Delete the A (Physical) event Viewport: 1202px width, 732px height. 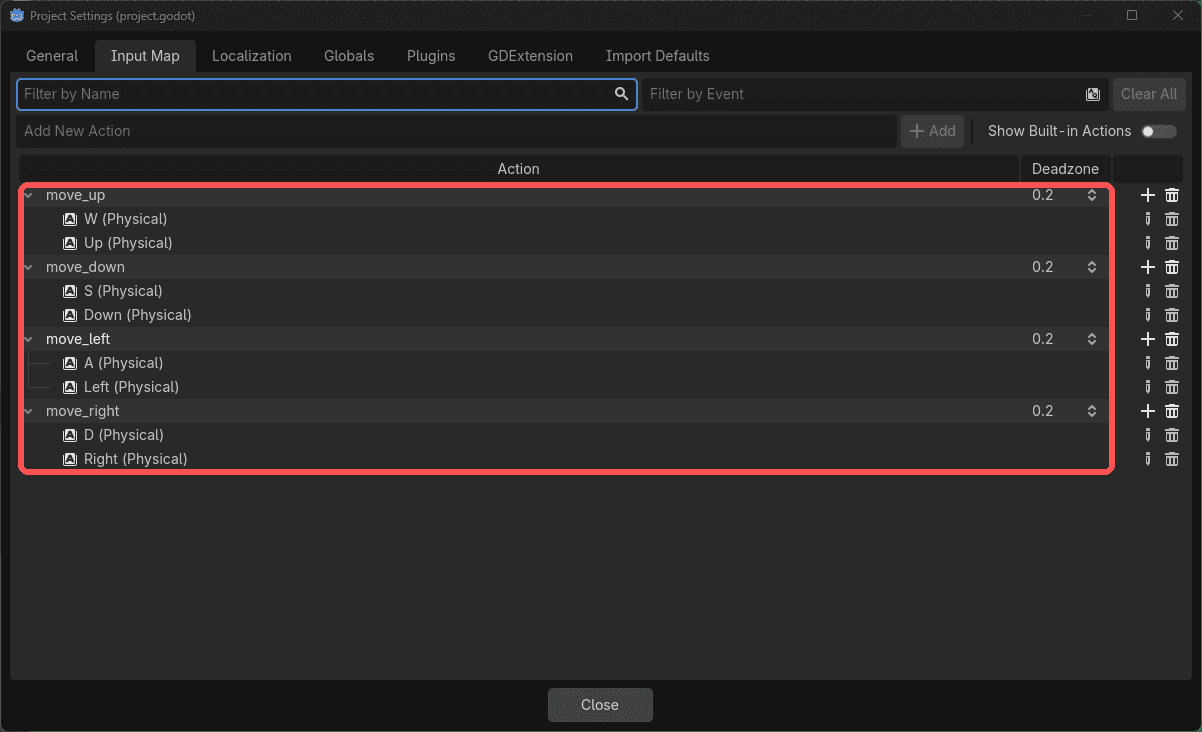pyautogui.click(x=1172, y=363)
